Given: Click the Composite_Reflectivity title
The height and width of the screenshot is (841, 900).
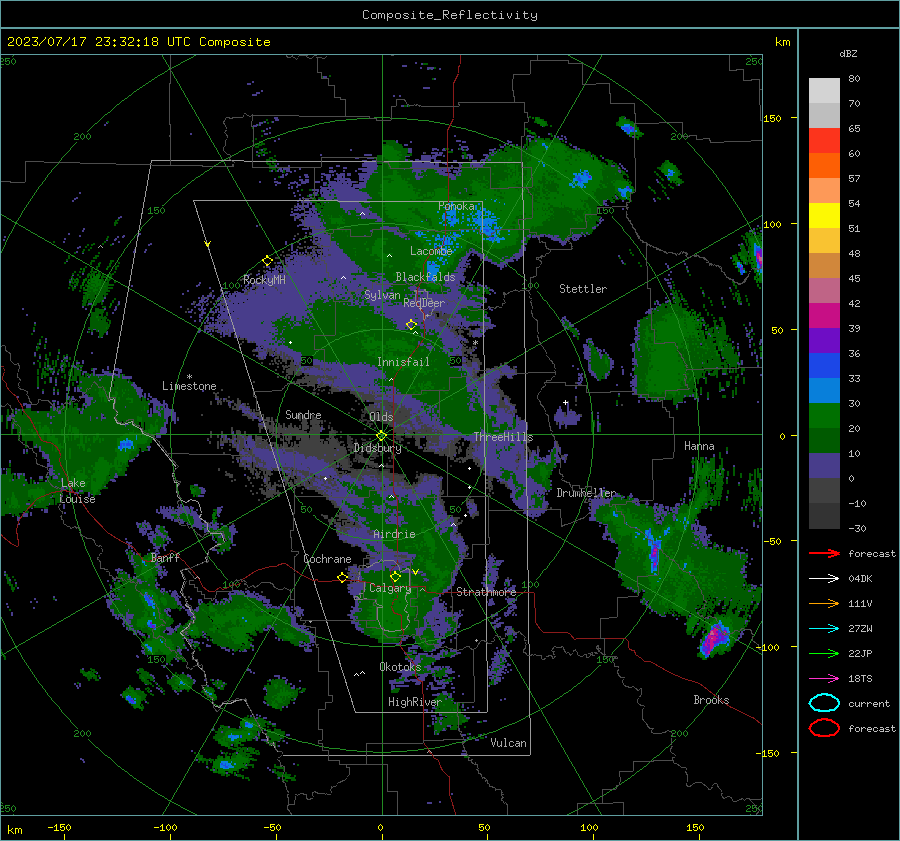Looking at the screenshot, I should (450, 15).
